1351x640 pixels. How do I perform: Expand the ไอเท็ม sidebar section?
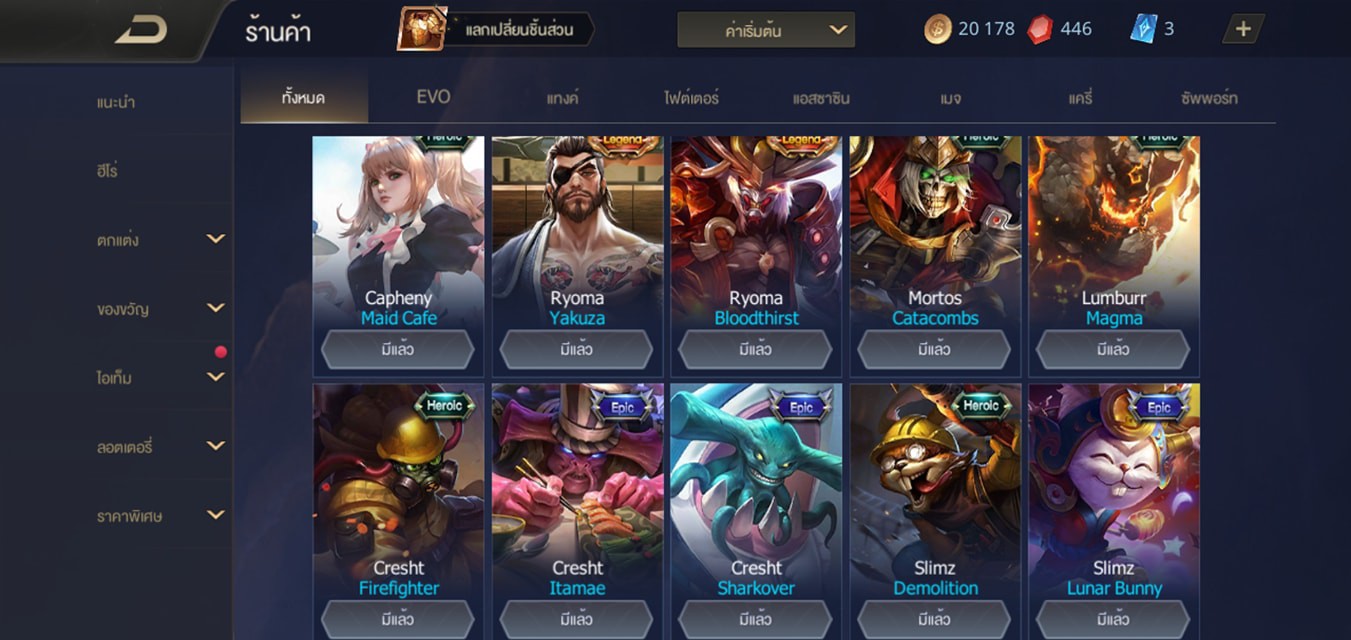tap(215, 377)
